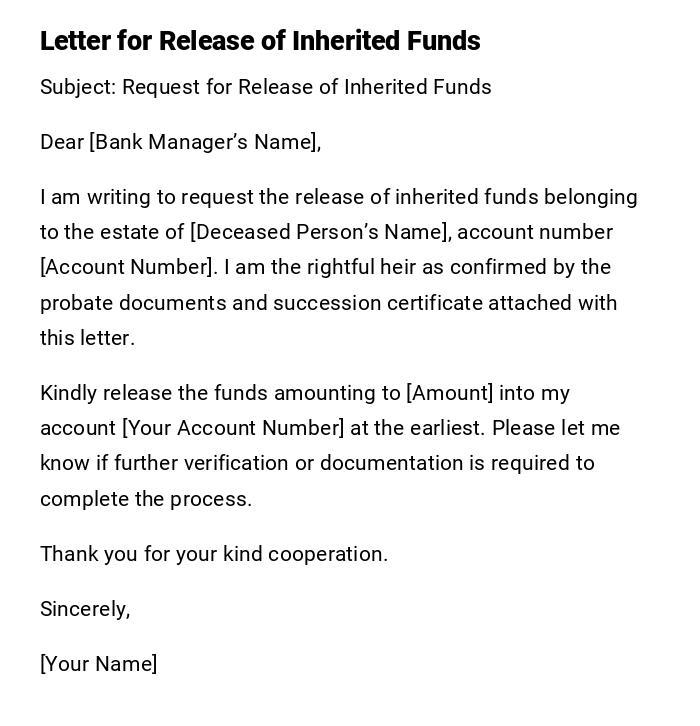Click the [Your Account Number] placeholder
The height and width of the screenshot is (726, 700).
[x=233, y=428]
